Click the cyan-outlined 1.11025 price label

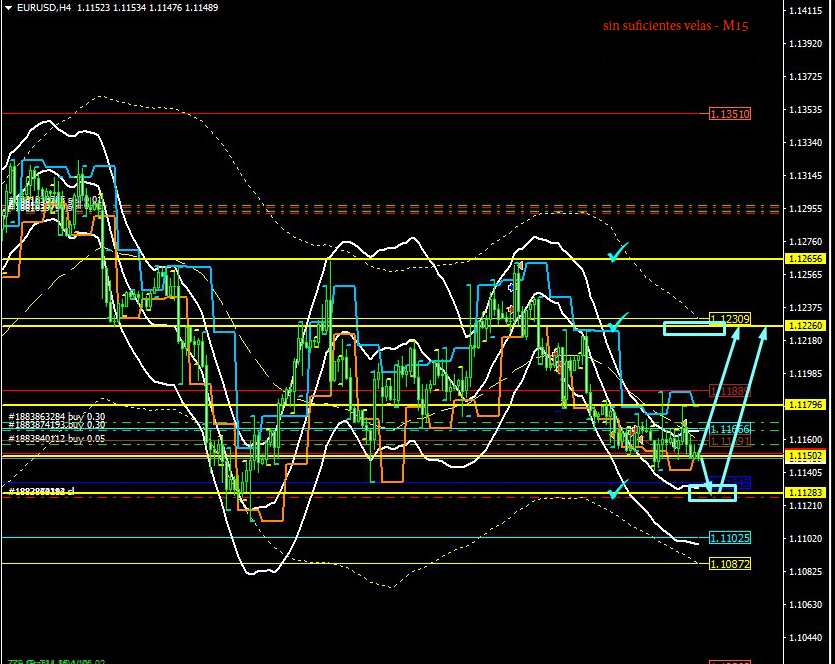click(730, 538)
